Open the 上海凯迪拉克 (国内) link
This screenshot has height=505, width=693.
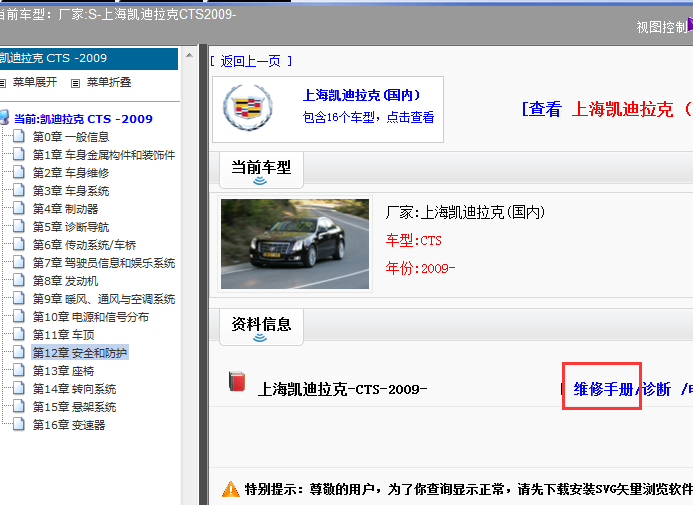click(x=361, y=95)
